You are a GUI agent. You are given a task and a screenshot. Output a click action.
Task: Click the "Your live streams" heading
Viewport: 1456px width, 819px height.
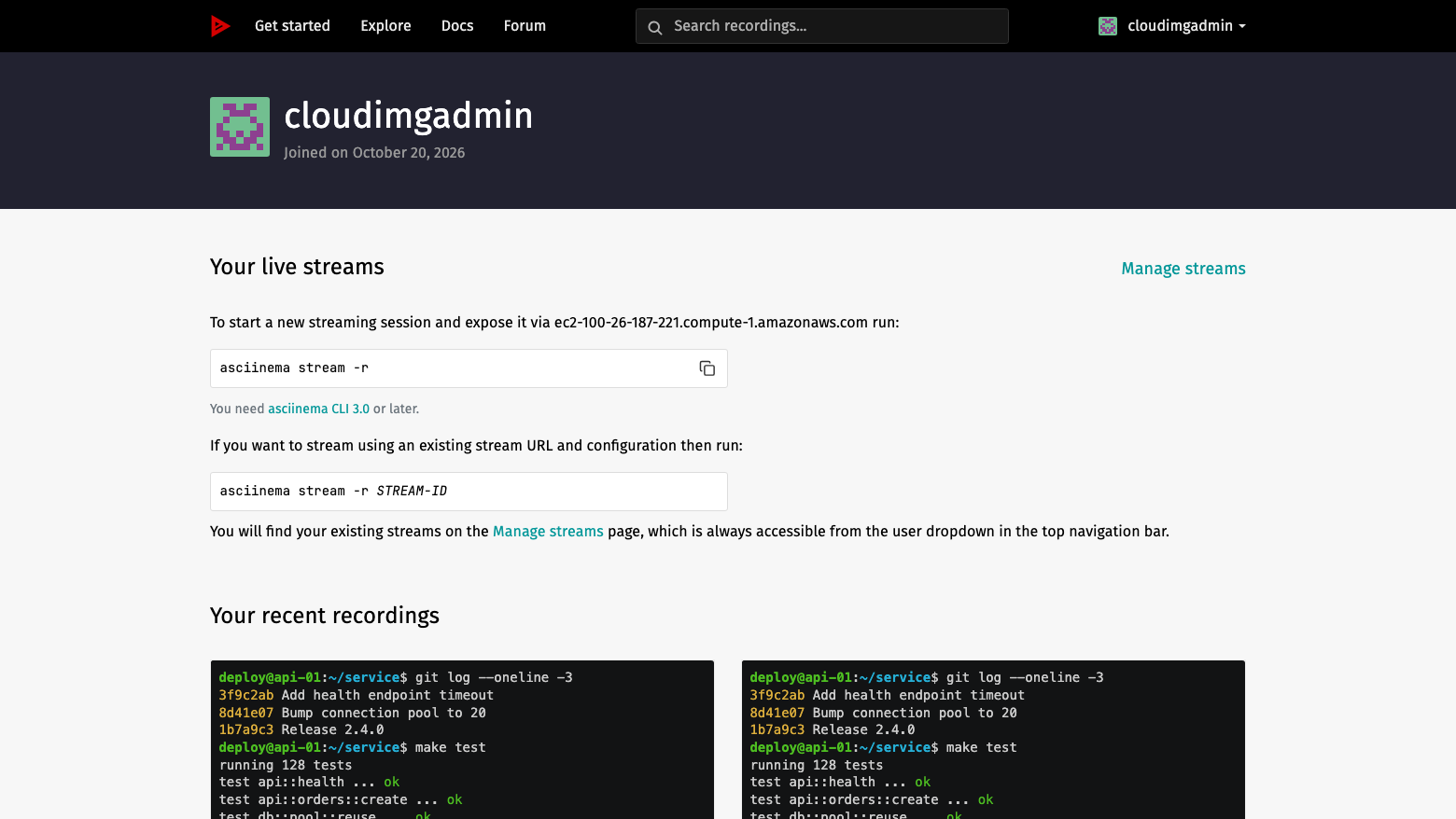pos(297,267)
